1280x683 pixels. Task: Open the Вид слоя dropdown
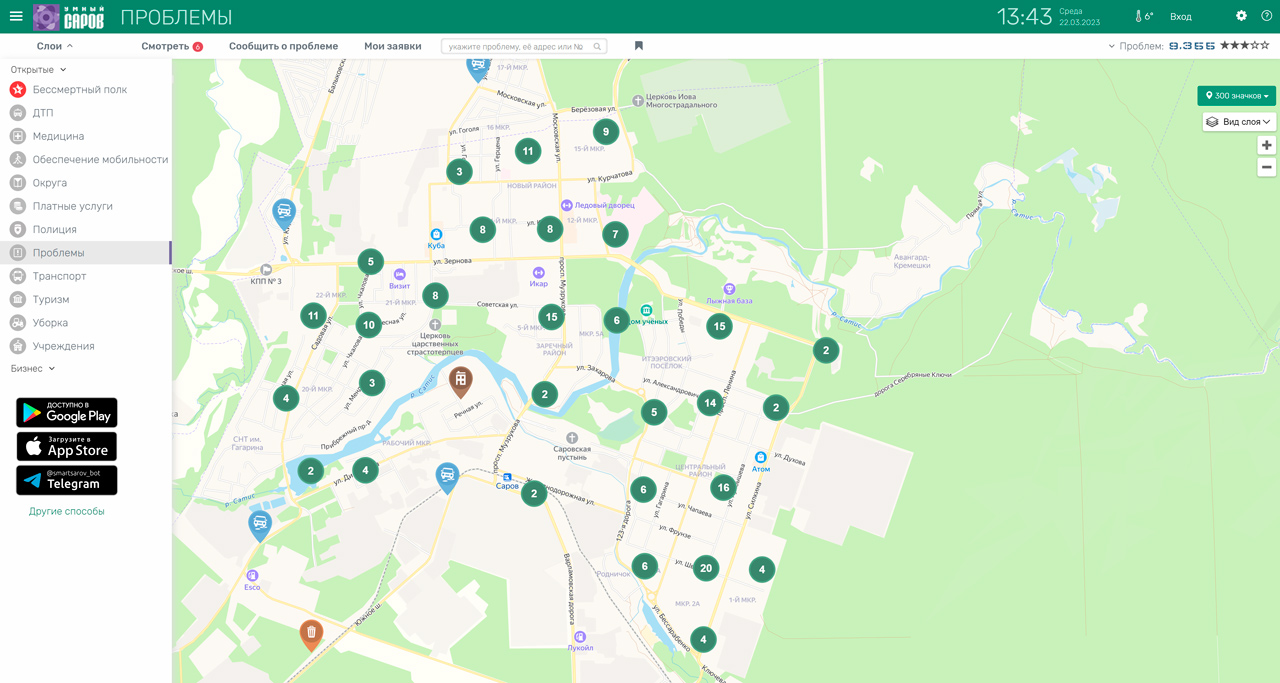(1239, 122)
